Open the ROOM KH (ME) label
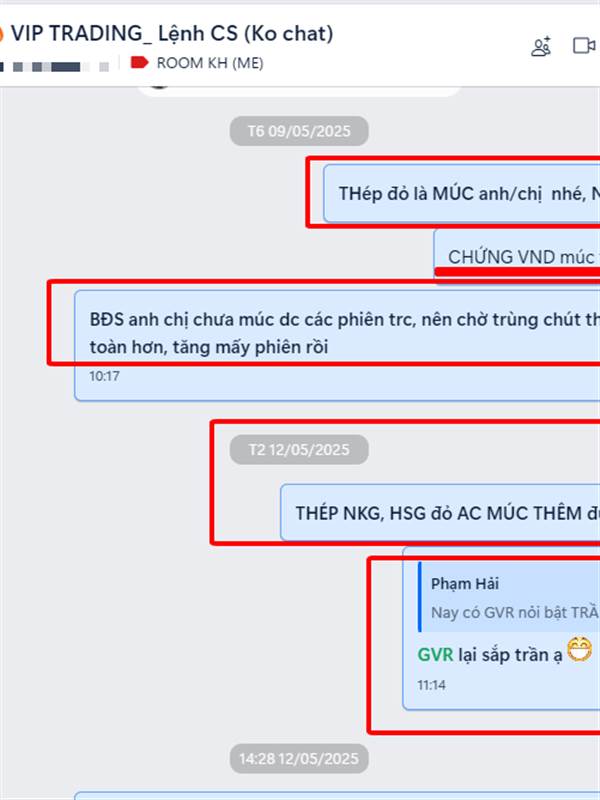Viewport: 600px width, 800px height. (x=210, y=63)
